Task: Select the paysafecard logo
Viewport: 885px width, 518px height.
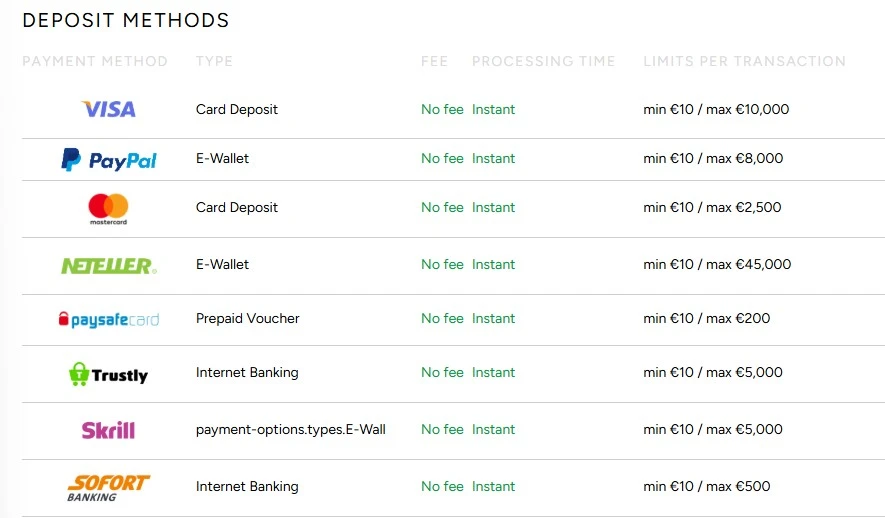Action: coord(108,320)
